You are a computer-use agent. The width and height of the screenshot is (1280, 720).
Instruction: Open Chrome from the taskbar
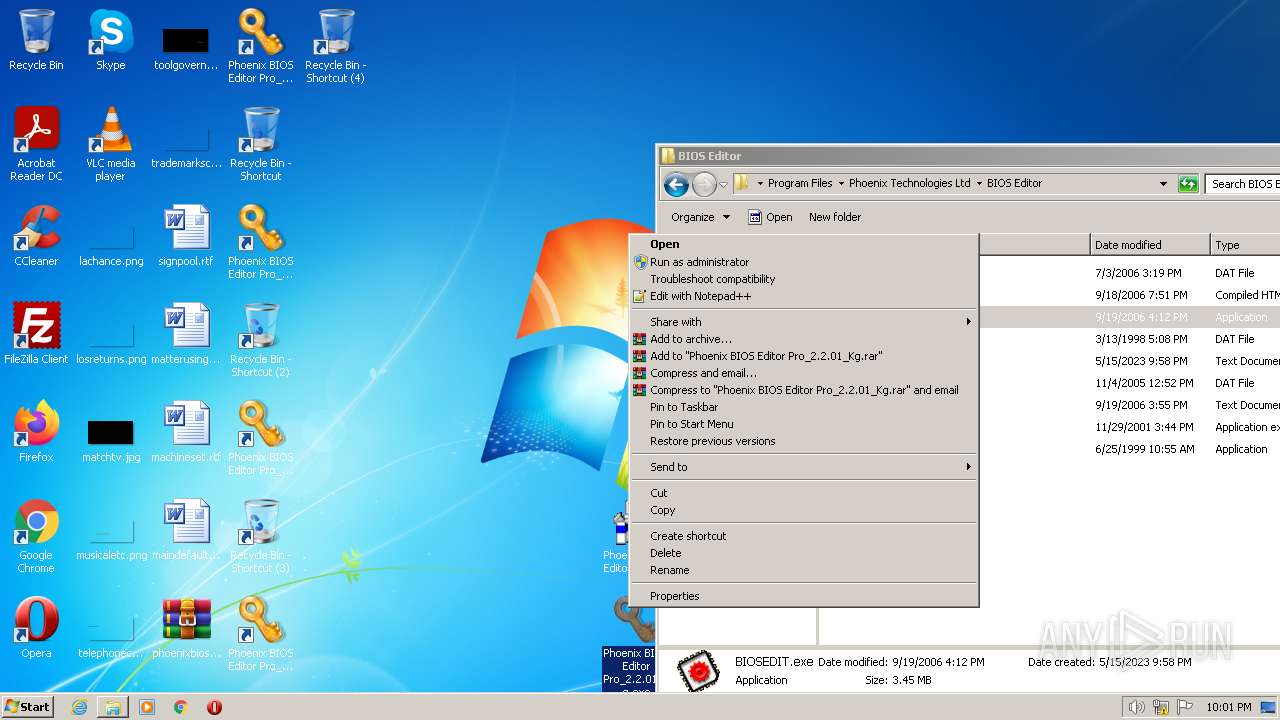(x=181, y=707)
